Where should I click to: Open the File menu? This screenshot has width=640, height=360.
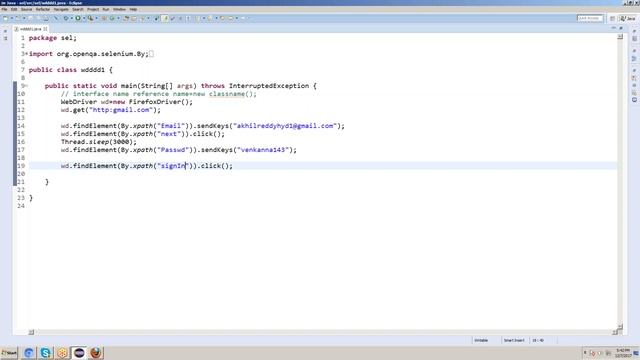click(x=4, y=9)
